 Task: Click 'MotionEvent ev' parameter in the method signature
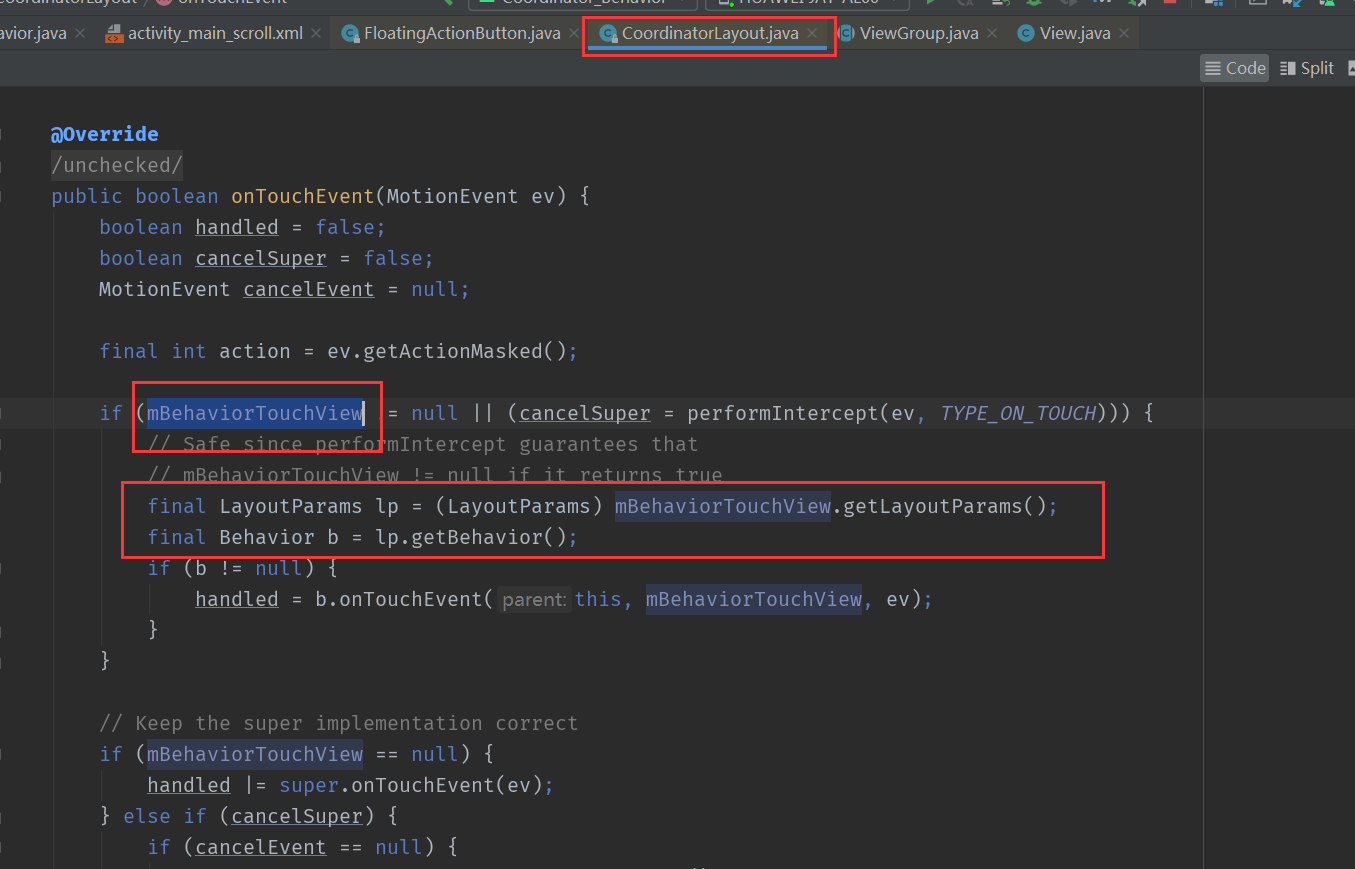[x=470, y=196]
